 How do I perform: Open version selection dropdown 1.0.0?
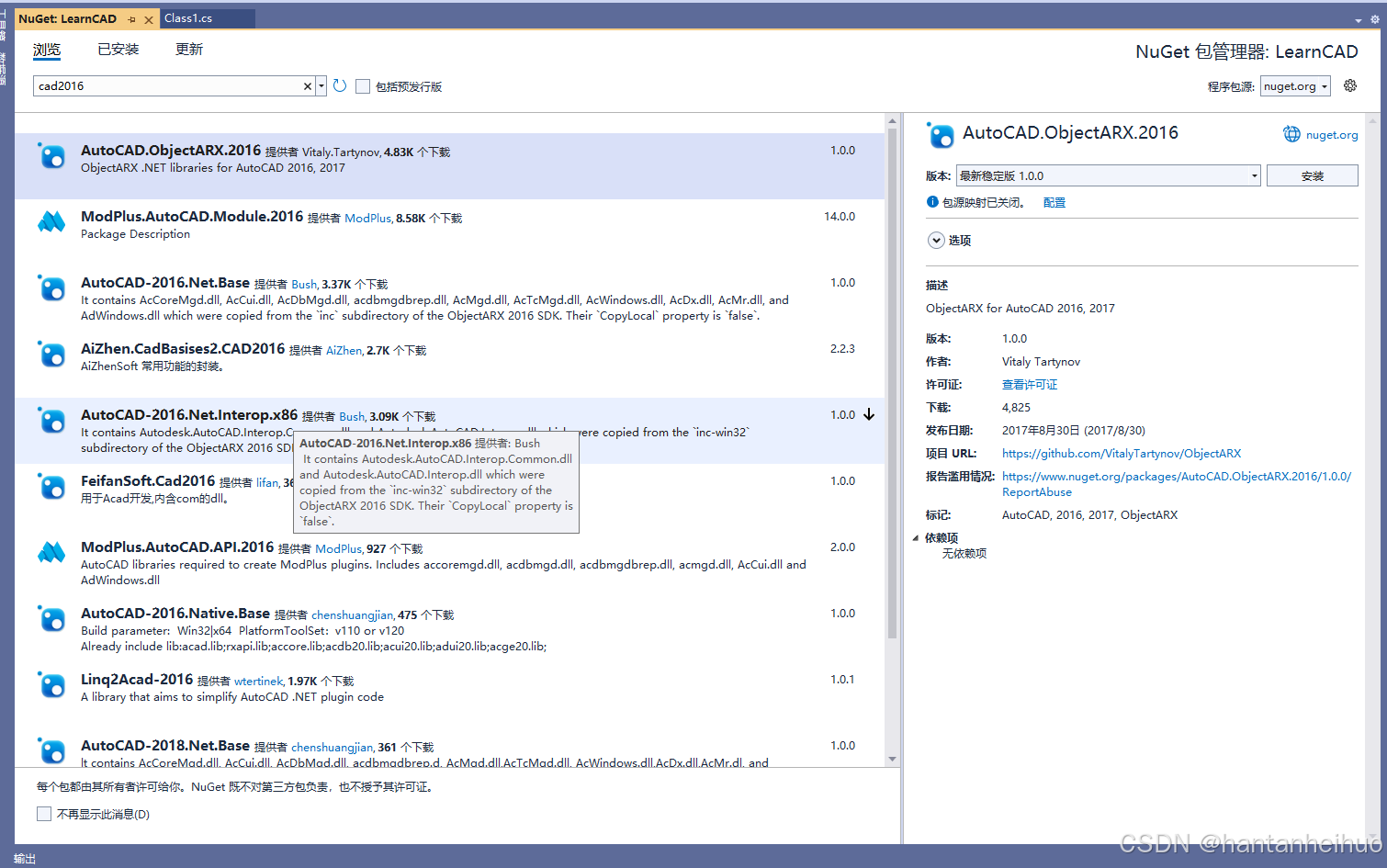1108,175
